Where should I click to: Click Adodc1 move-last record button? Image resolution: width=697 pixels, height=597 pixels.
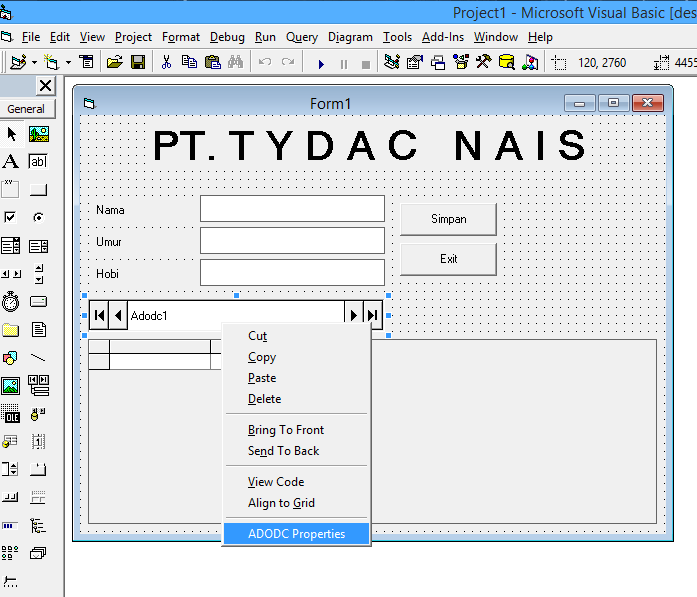point(373,316)
